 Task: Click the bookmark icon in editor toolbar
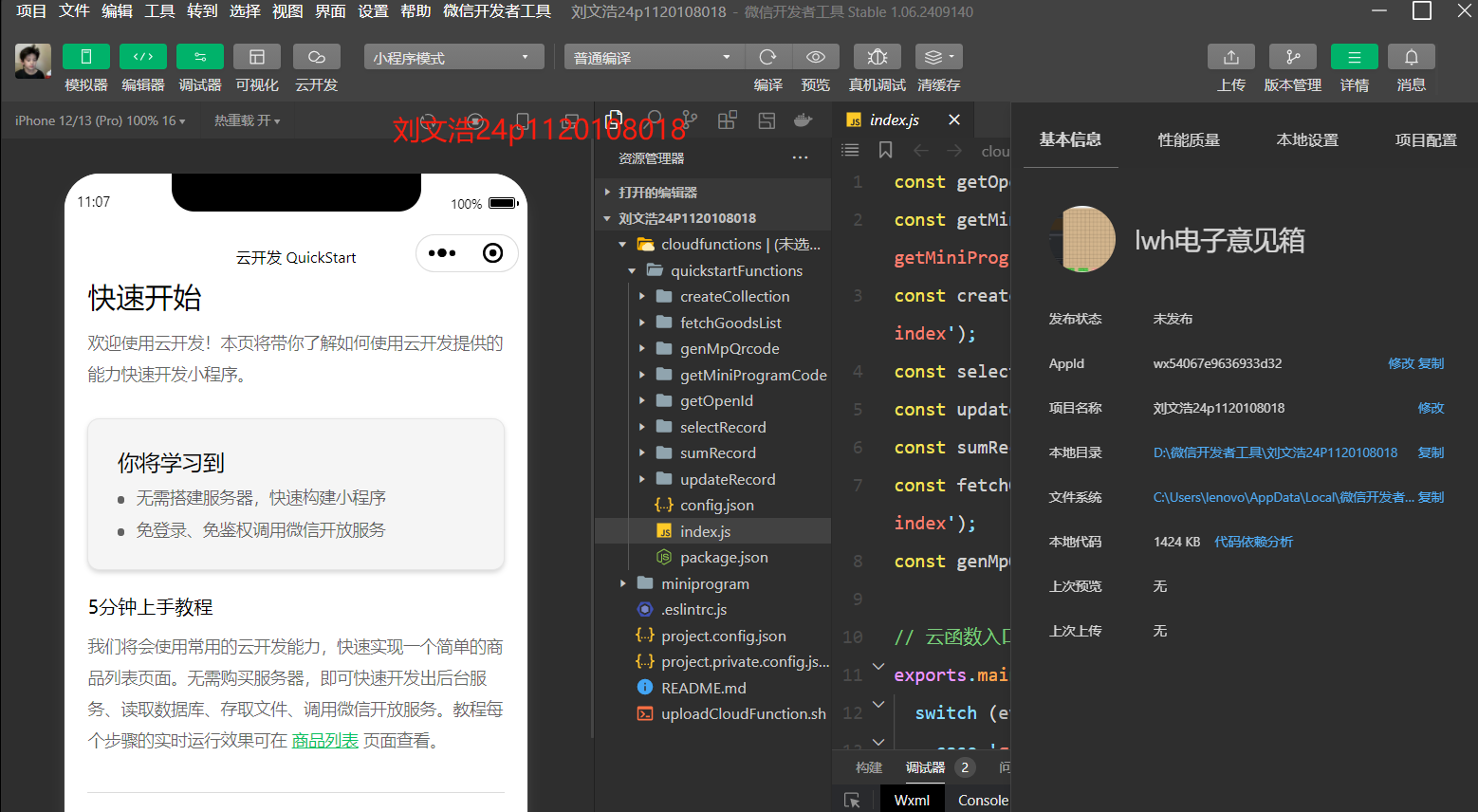(x=885, y=150)
